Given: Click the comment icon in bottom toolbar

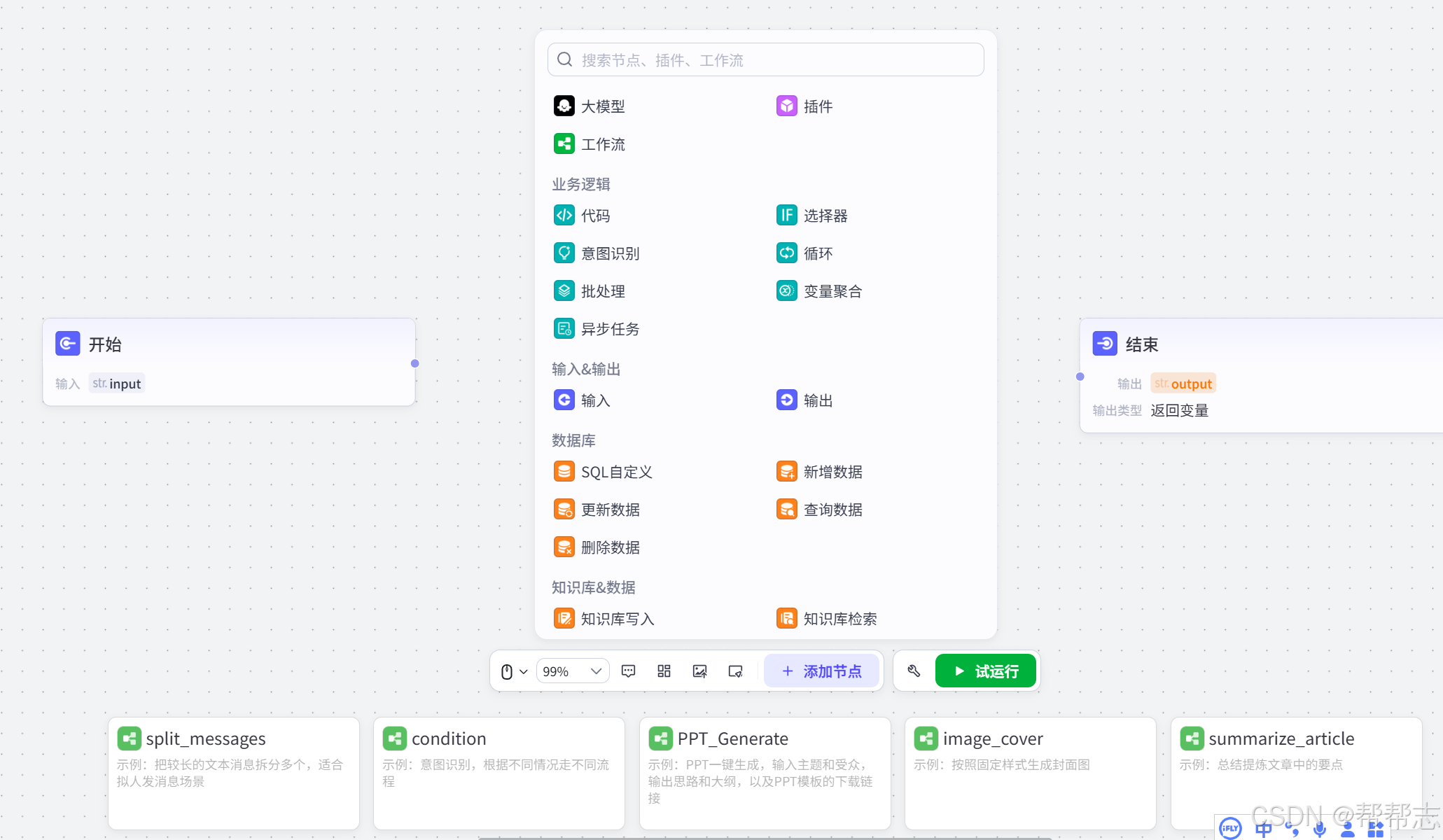Looking at the screenshot, I should [x=629, y=671].
